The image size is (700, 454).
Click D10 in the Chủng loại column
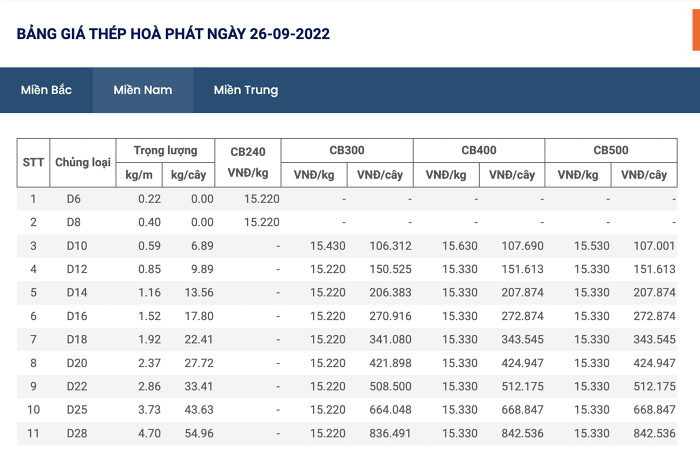pyautogui.click(x=77, y=246)
